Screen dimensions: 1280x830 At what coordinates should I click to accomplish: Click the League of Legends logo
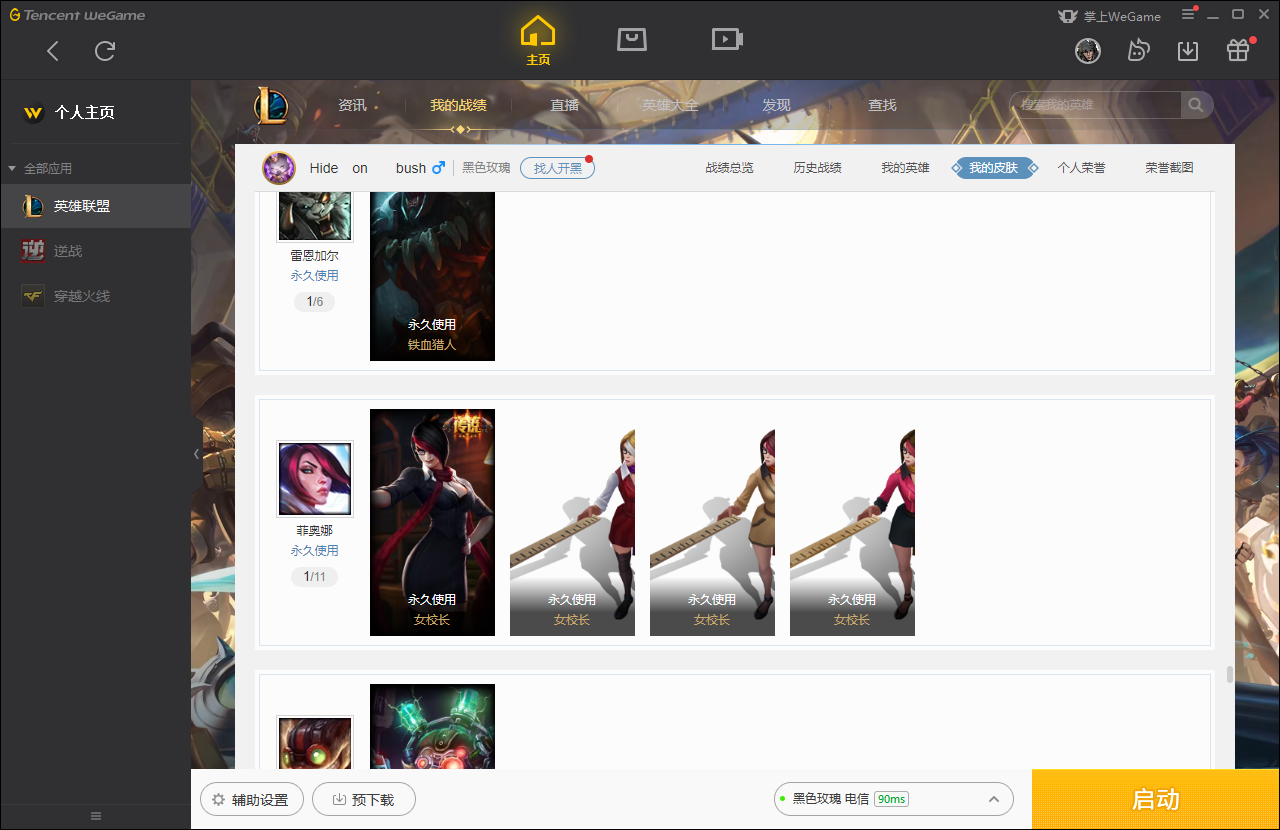pos(270,105)
